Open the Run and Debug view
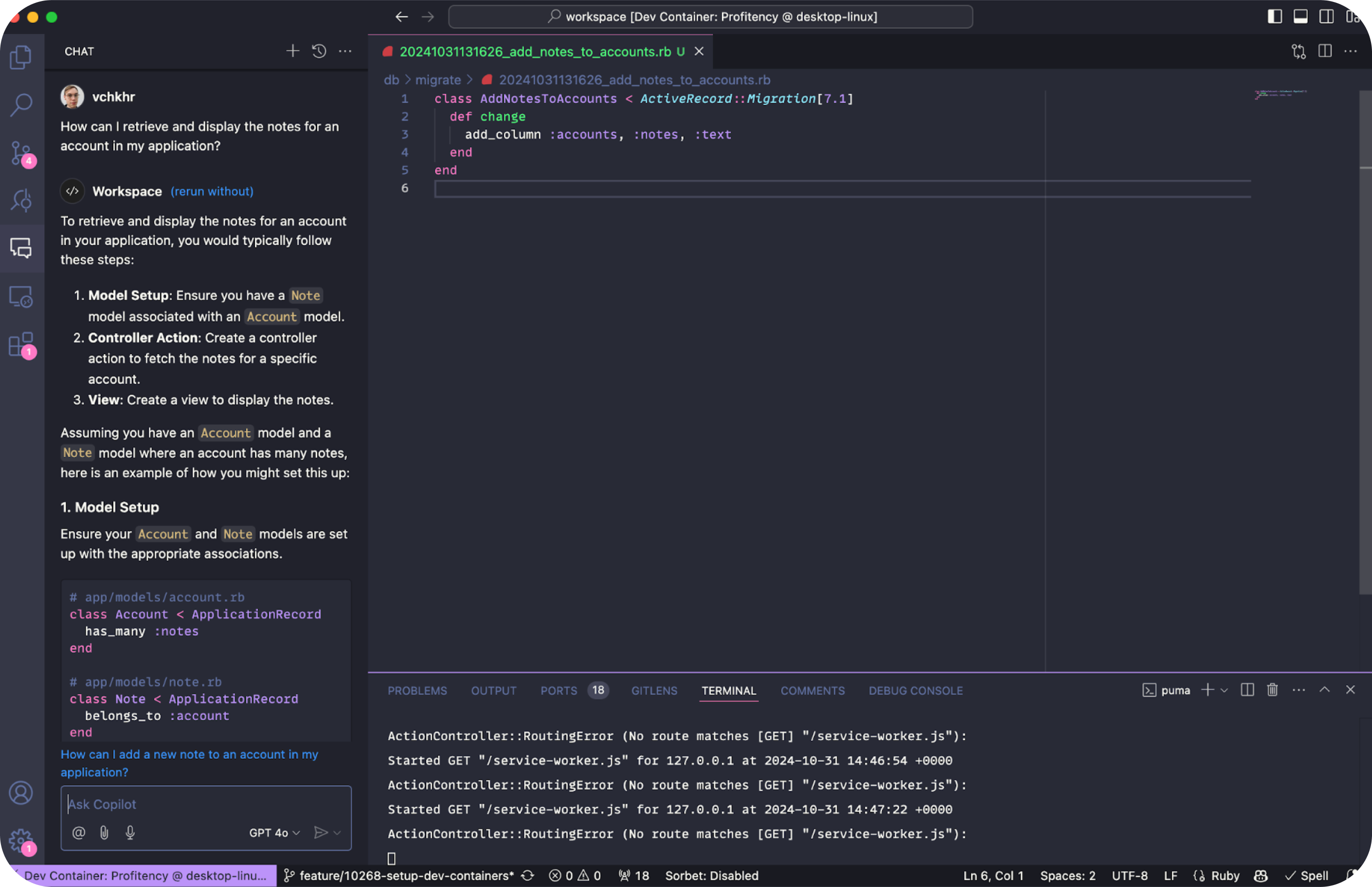1372x887 pixels. pyautogui.click(x=21, y=200)
